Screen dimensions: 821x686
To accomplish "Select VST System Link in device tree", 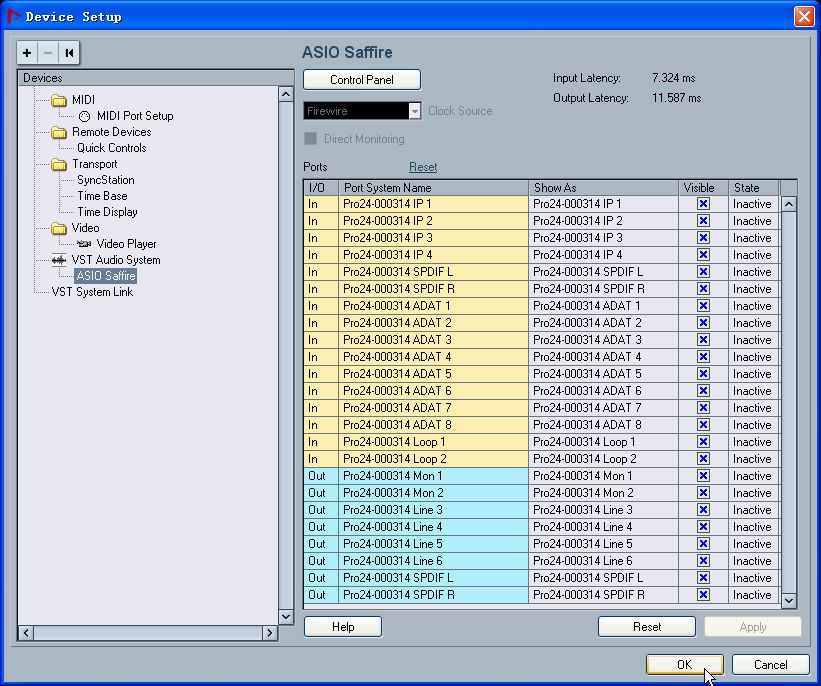I will click(92, 292).
